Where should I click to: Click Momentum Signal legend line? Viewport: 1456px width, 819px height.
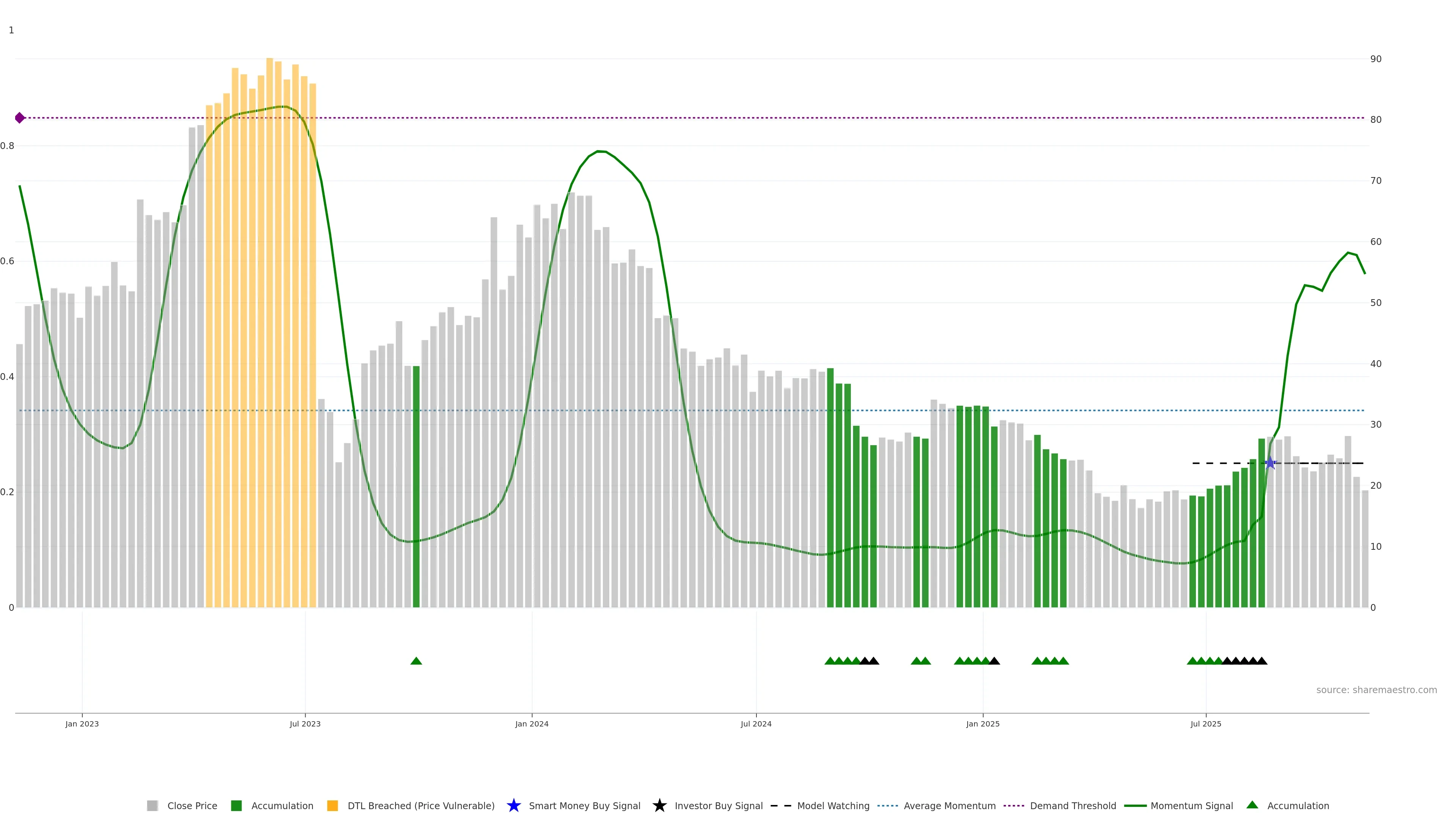pyautogui.click(x=1136, y=806)
